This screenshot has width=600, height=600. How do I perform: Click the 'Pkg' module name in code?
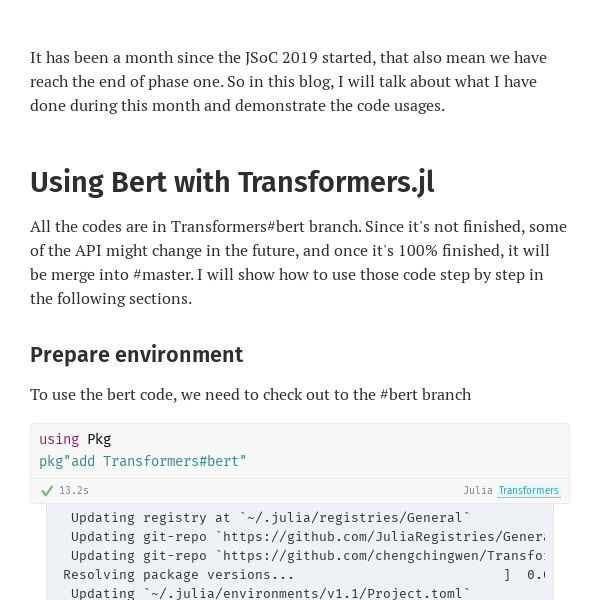[x=99, y=439]
